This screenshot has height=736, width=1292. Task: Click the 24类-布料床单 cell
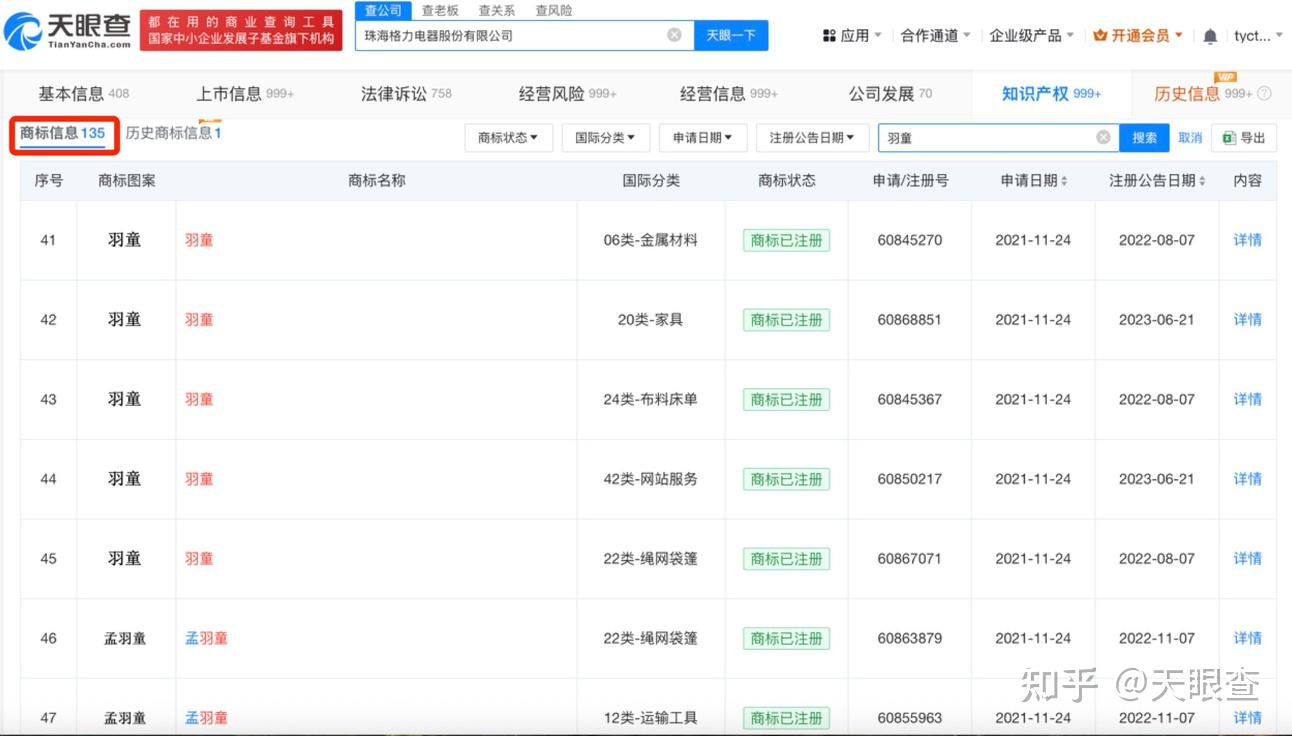pos(650,399)
